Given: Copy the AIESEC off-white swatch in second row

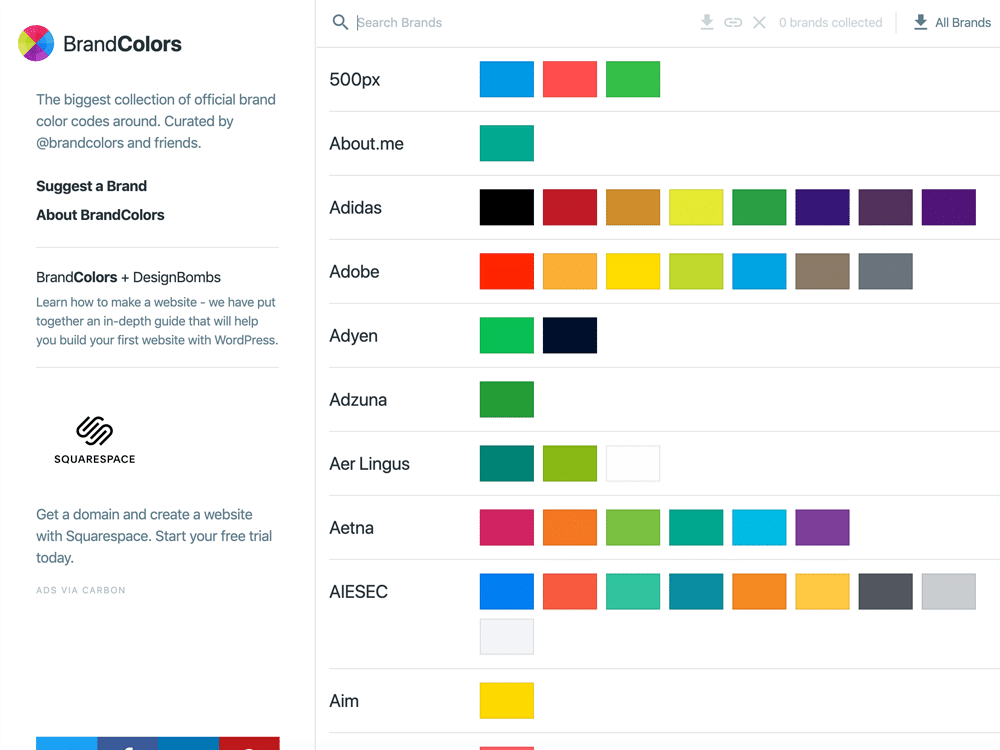Looking at the screenshot, I should point(507,636).
